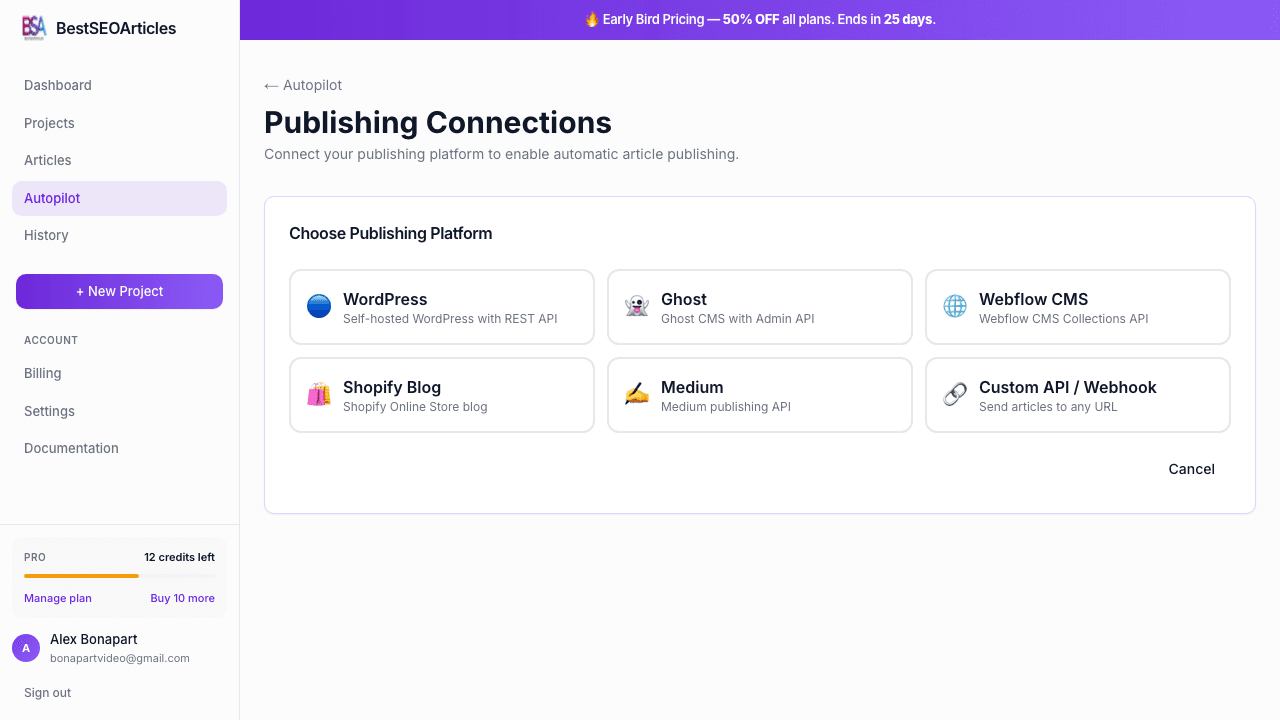Viewport: 1280px width, 720px height.
Task: Open the Dashboard section
Action: click(x=58, y=85)
